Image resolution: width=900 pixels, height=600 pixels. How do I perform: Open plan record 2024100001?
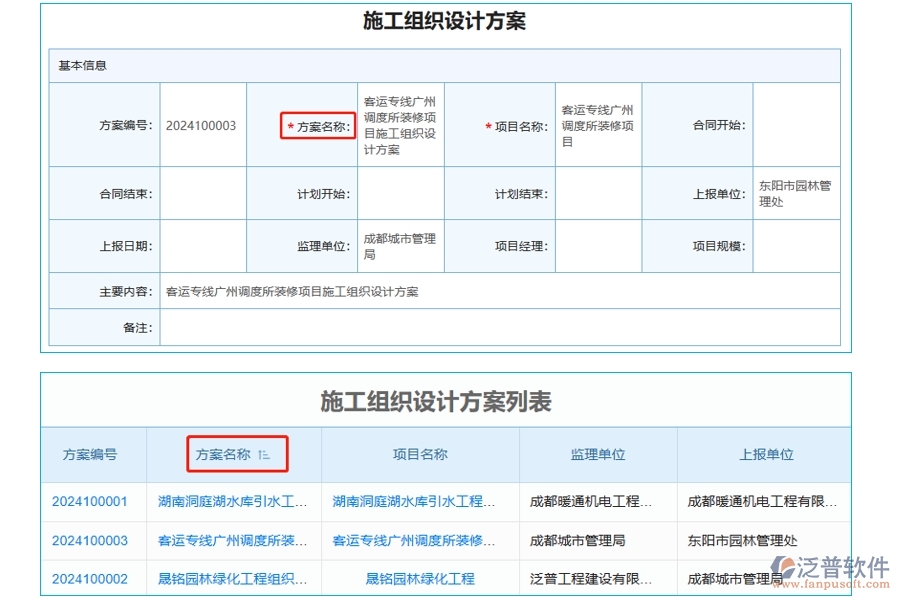(x=94, y=502)
